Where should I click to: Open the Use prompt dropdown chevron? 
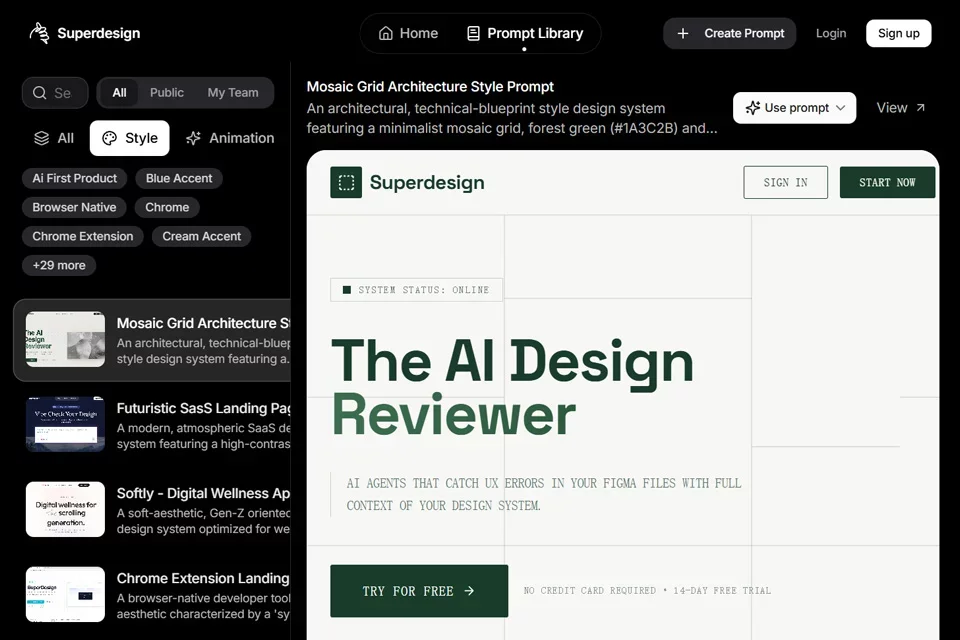coord(841,108)
